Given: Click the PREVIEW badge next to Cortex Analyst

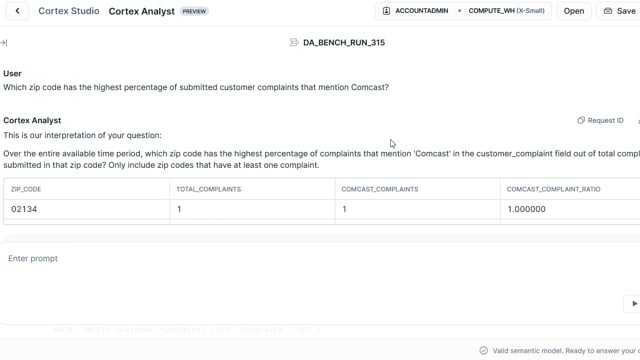Looking at the screenshot, I should point(194,11).
